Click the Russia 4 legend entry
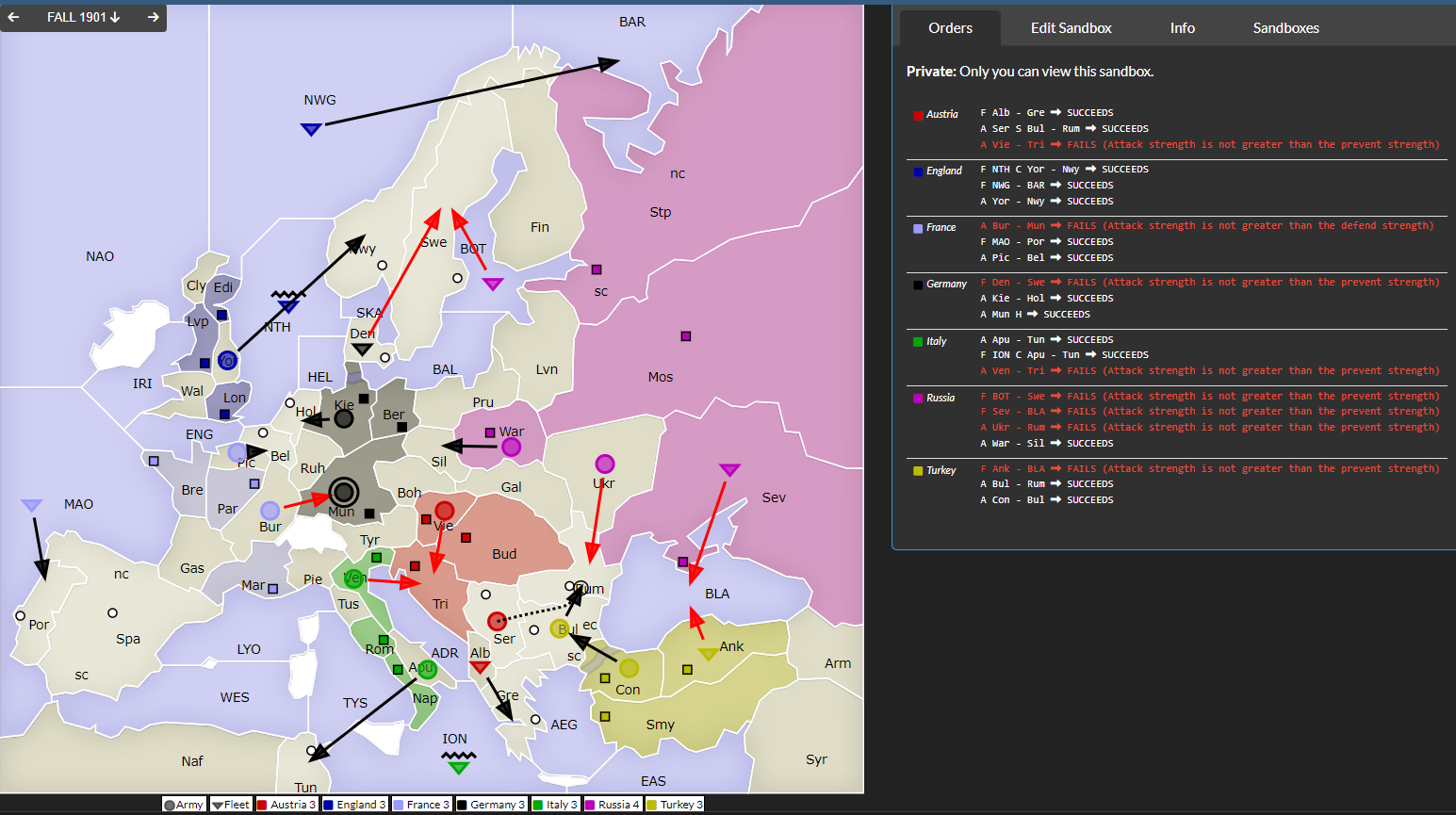1456x815 pixels. (x=613, y=805)
